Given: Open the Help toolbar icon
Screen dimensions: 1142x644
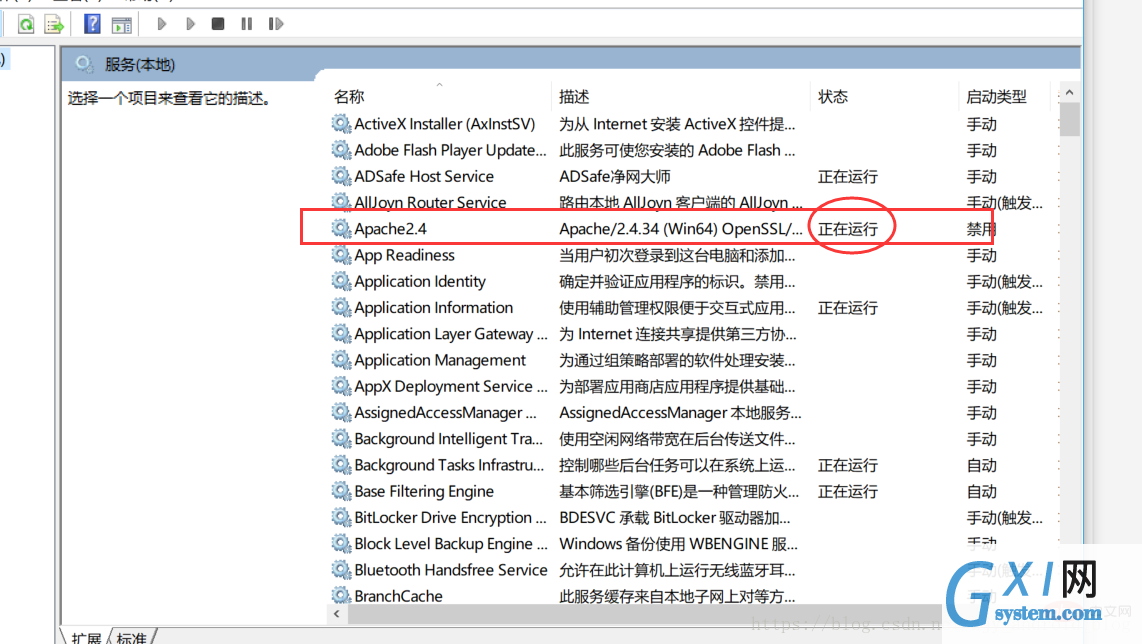Looking at the screenshot, I should click(92, 24).
